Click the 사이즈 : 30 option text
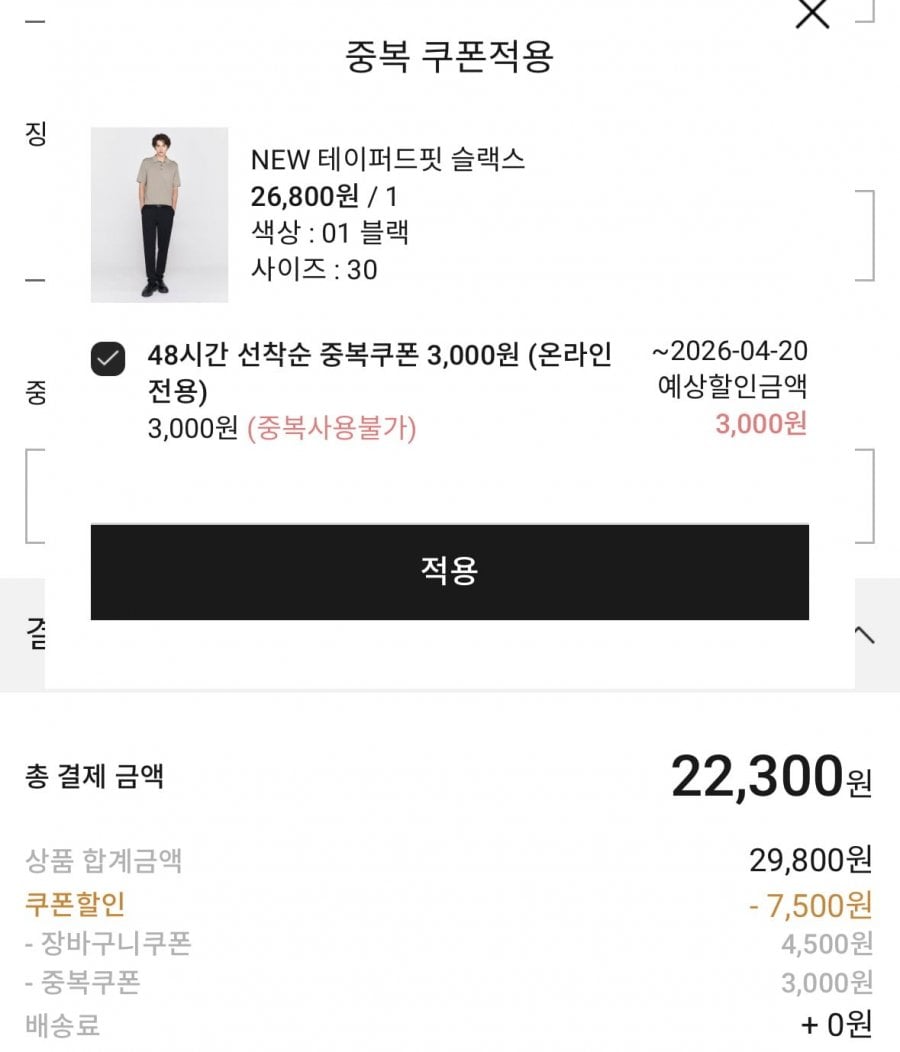Screen dimensions: 900x1052 click(x=314, y=269)
